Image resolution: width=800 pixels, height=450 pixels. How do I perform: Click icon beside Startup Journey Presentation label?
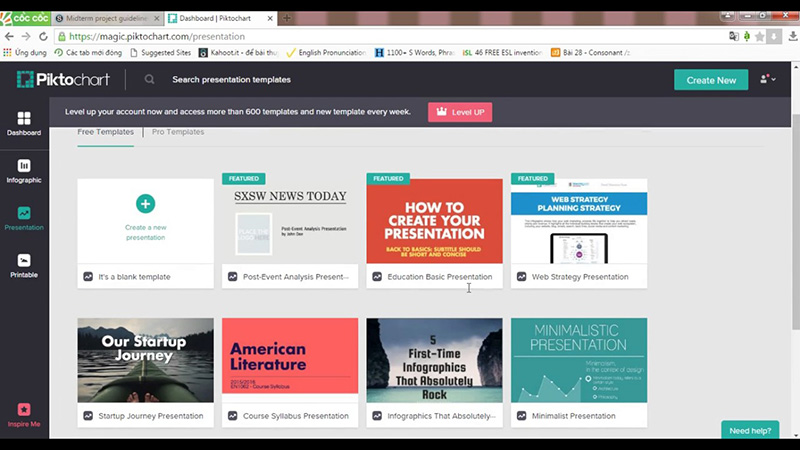pos(88,416)
